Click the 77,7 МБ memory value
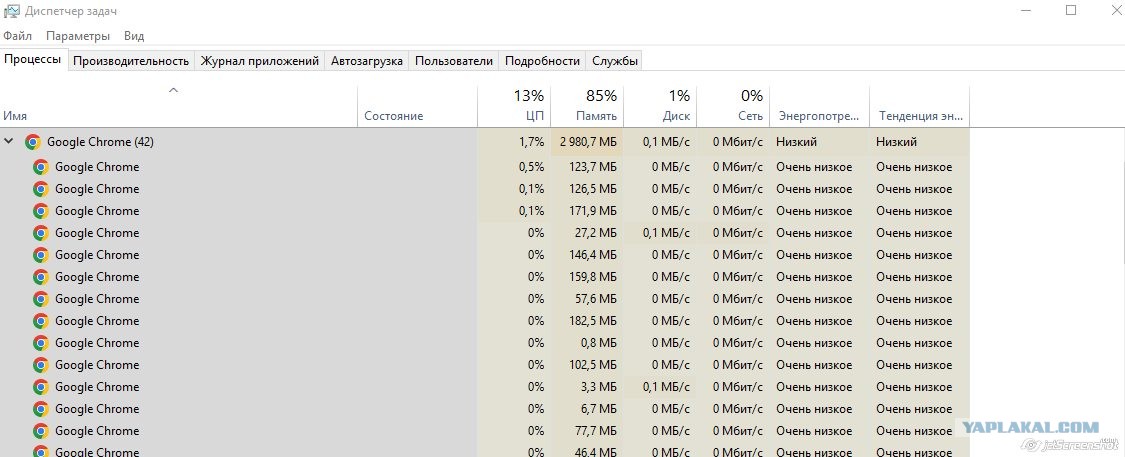This screenshot has width=1125, height=457. click(596, 431)
